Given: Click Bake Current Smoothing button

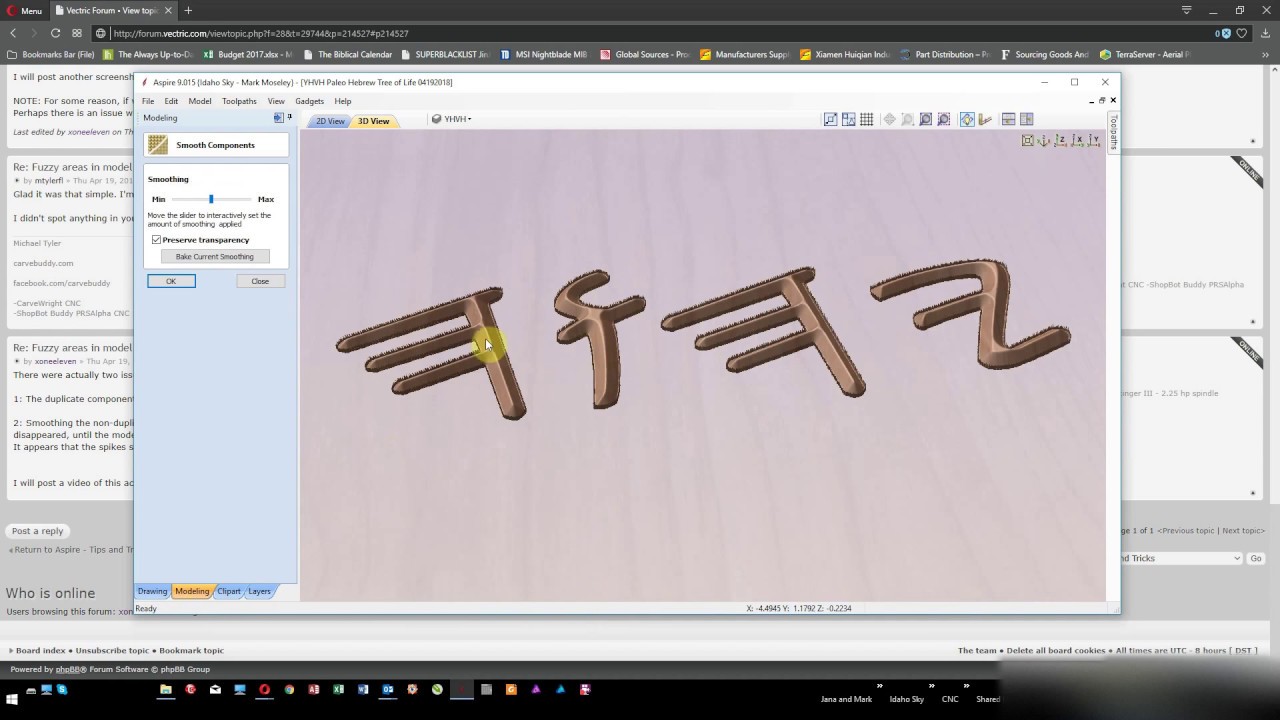Looking at the screenshot, I should pos(215,257).
